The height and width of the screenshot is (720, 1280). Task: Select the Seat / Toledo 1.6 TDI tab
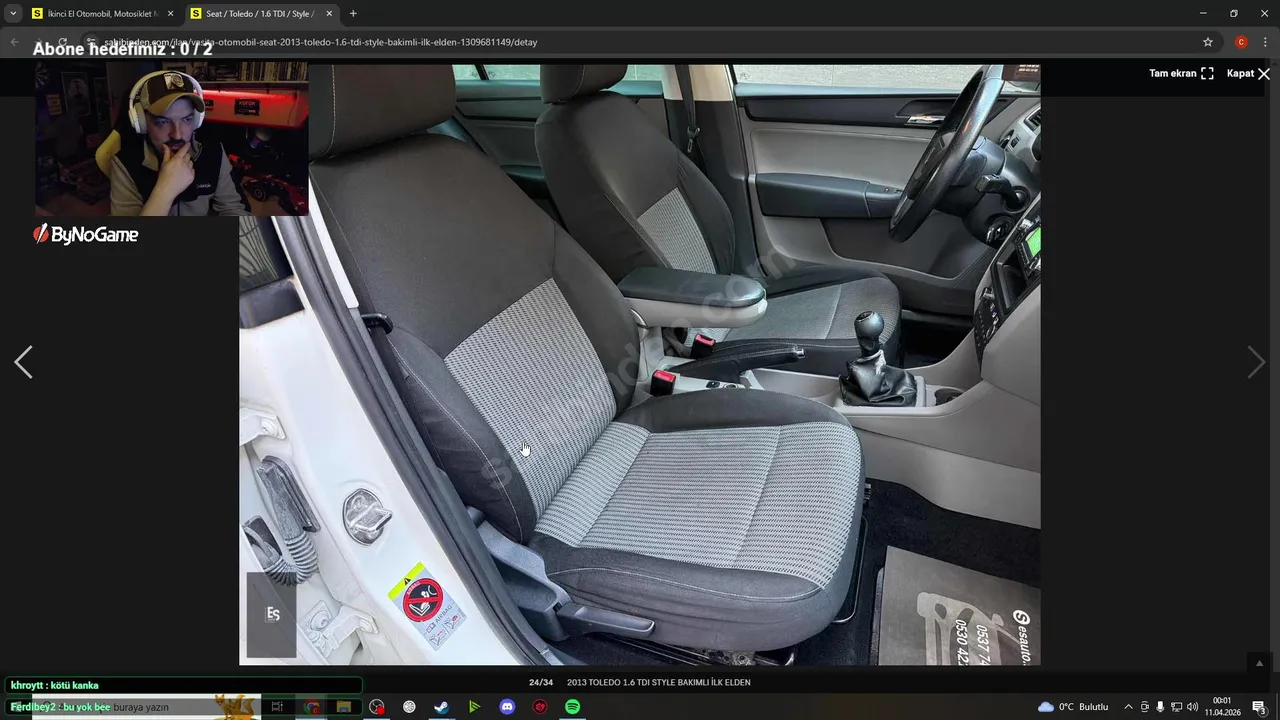(260, 14)
